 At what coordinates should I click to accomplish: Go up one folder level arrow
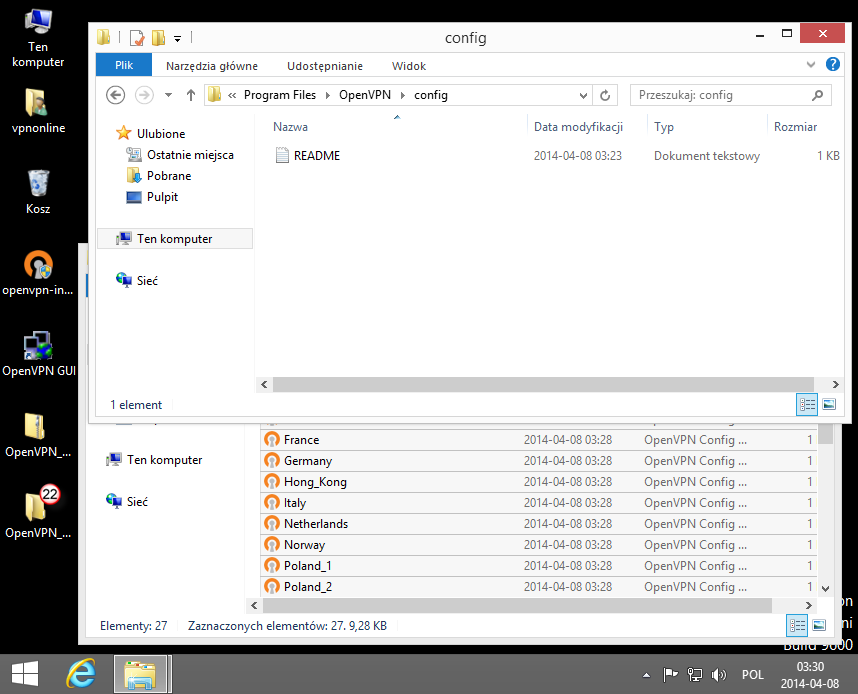(190, 95)
